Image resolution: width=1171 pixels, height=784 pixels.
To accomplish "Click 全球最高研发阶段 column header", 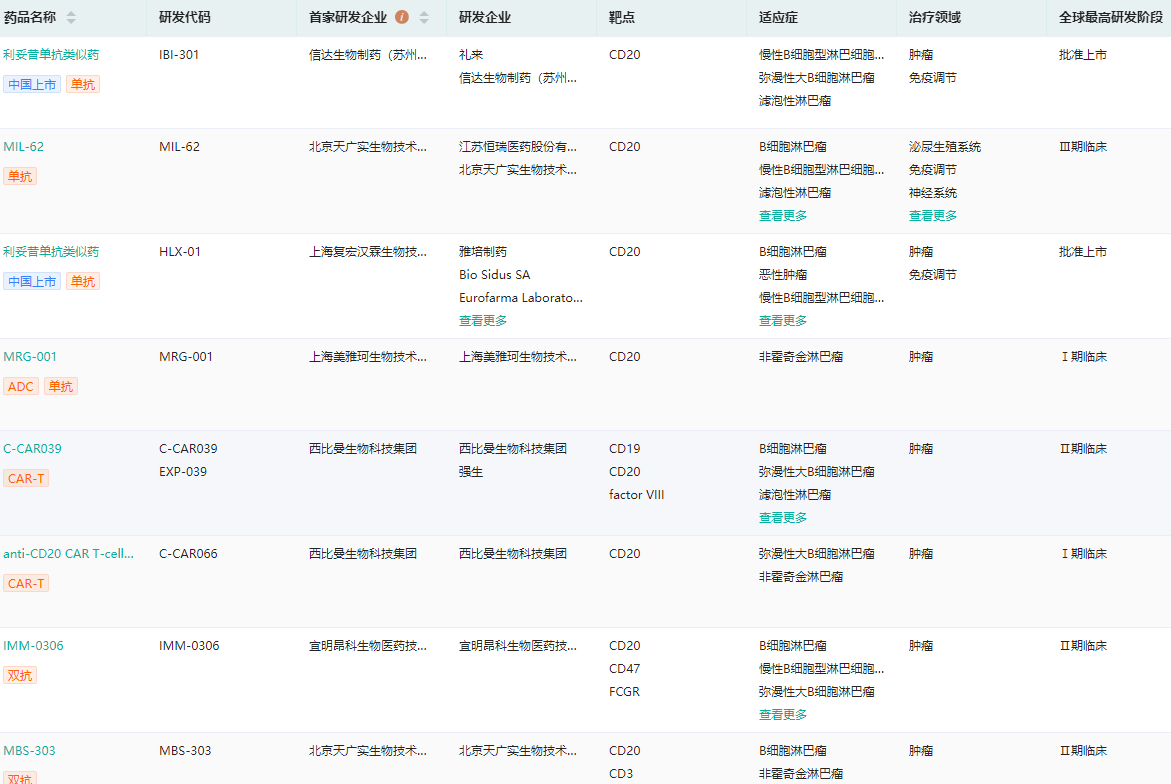I will [1111, 17].
